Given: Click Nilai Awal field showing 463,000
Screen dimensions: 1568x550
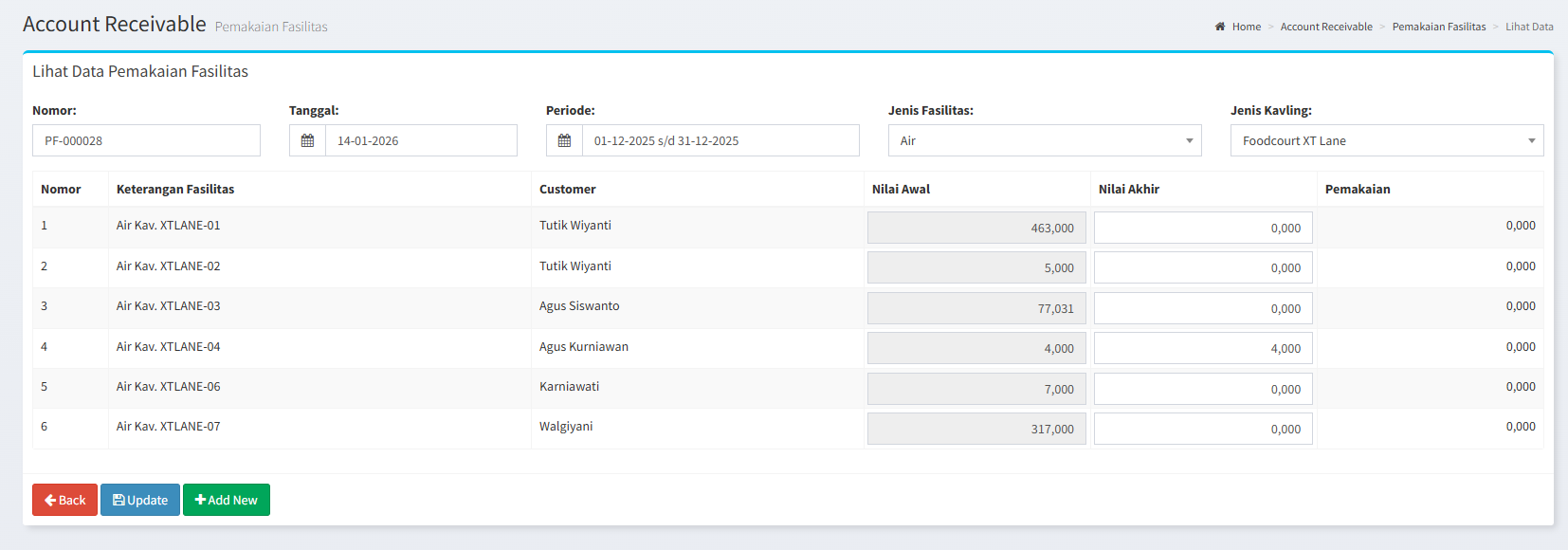Looking at the screenshot, I should coord(975,228).
